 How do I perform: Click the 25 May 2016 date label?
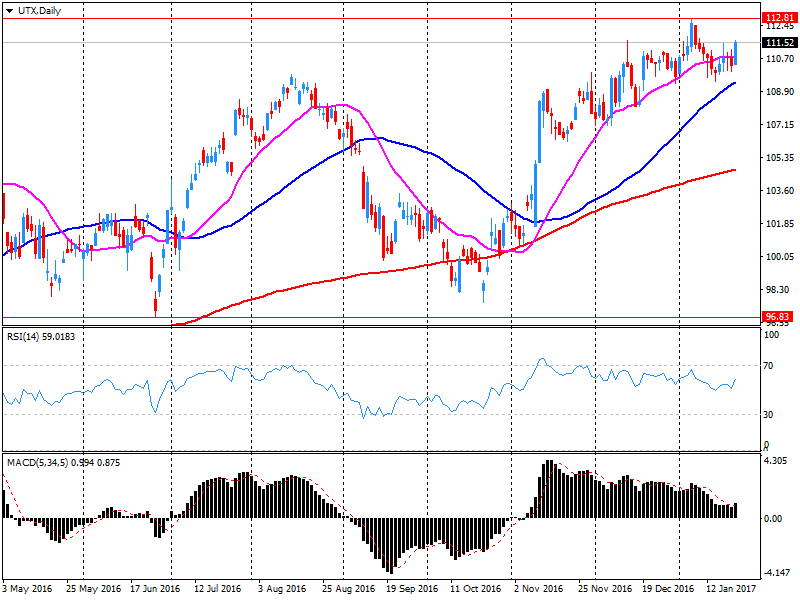tap(93, 589)
